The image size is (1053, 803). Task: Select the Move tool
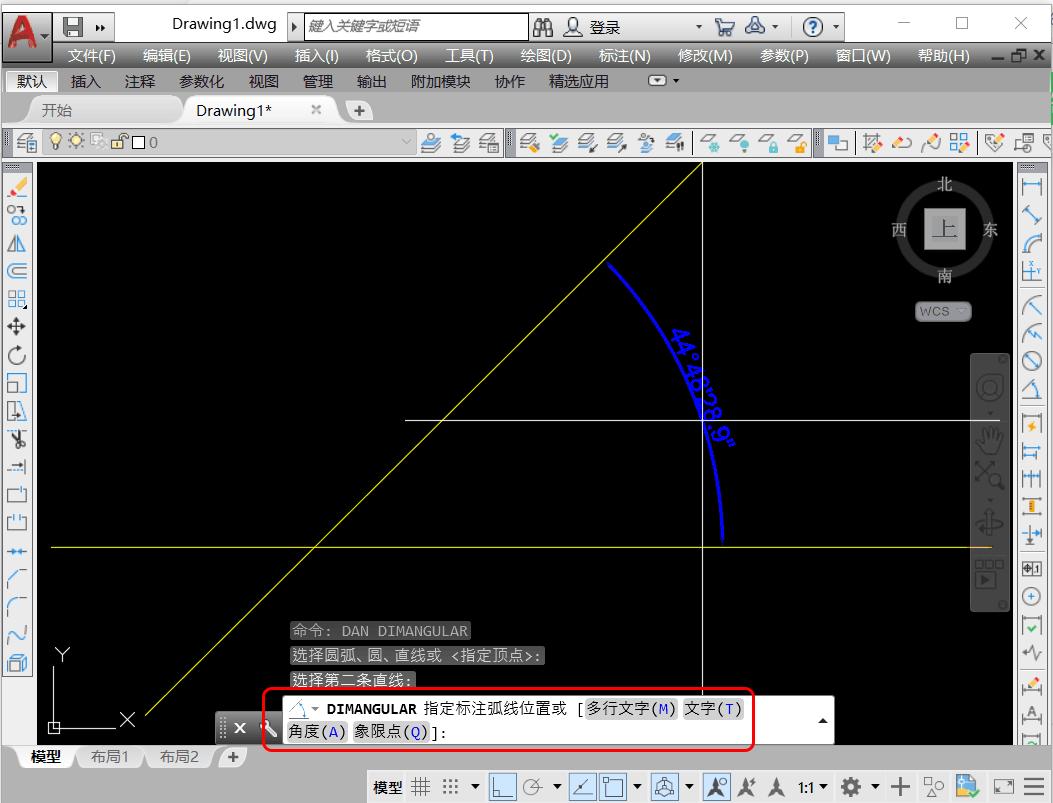pos(17,327)
